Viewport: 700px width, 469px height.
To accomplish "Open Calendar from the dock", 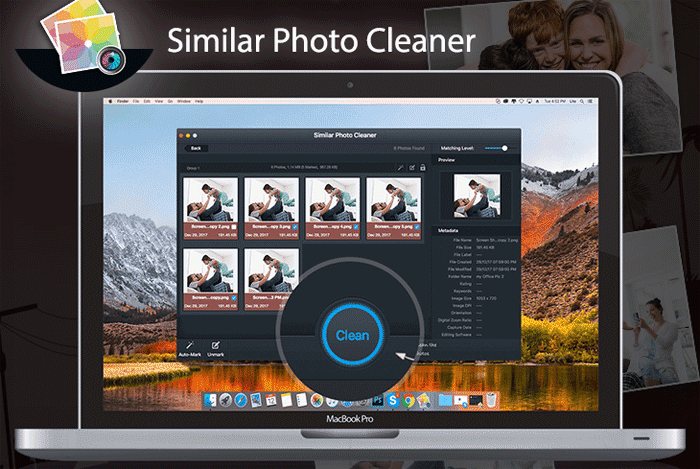I will click(x=271, y=400).
